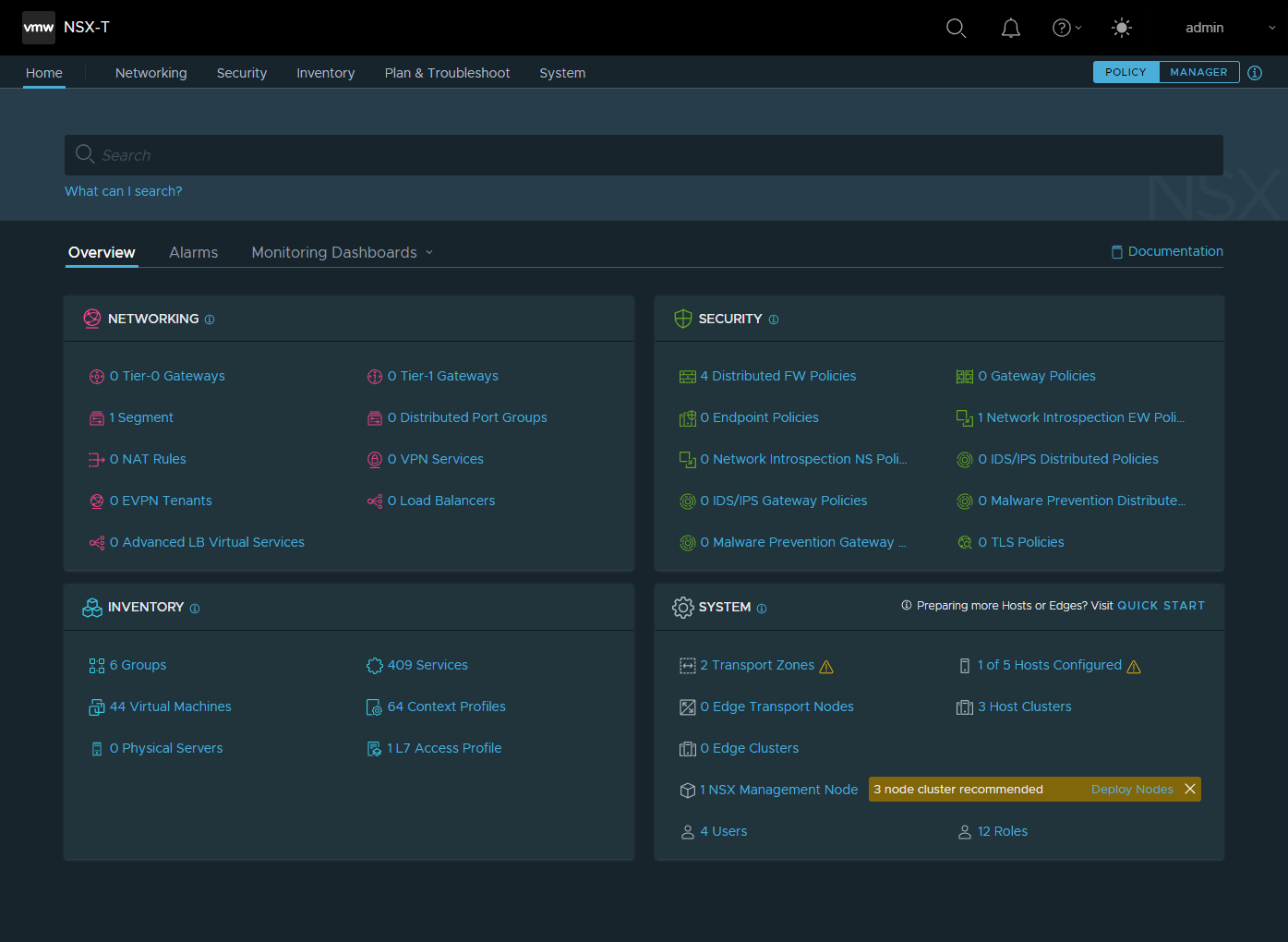
Task: Open the Networking menu tab
Action: tap(150, 73)
